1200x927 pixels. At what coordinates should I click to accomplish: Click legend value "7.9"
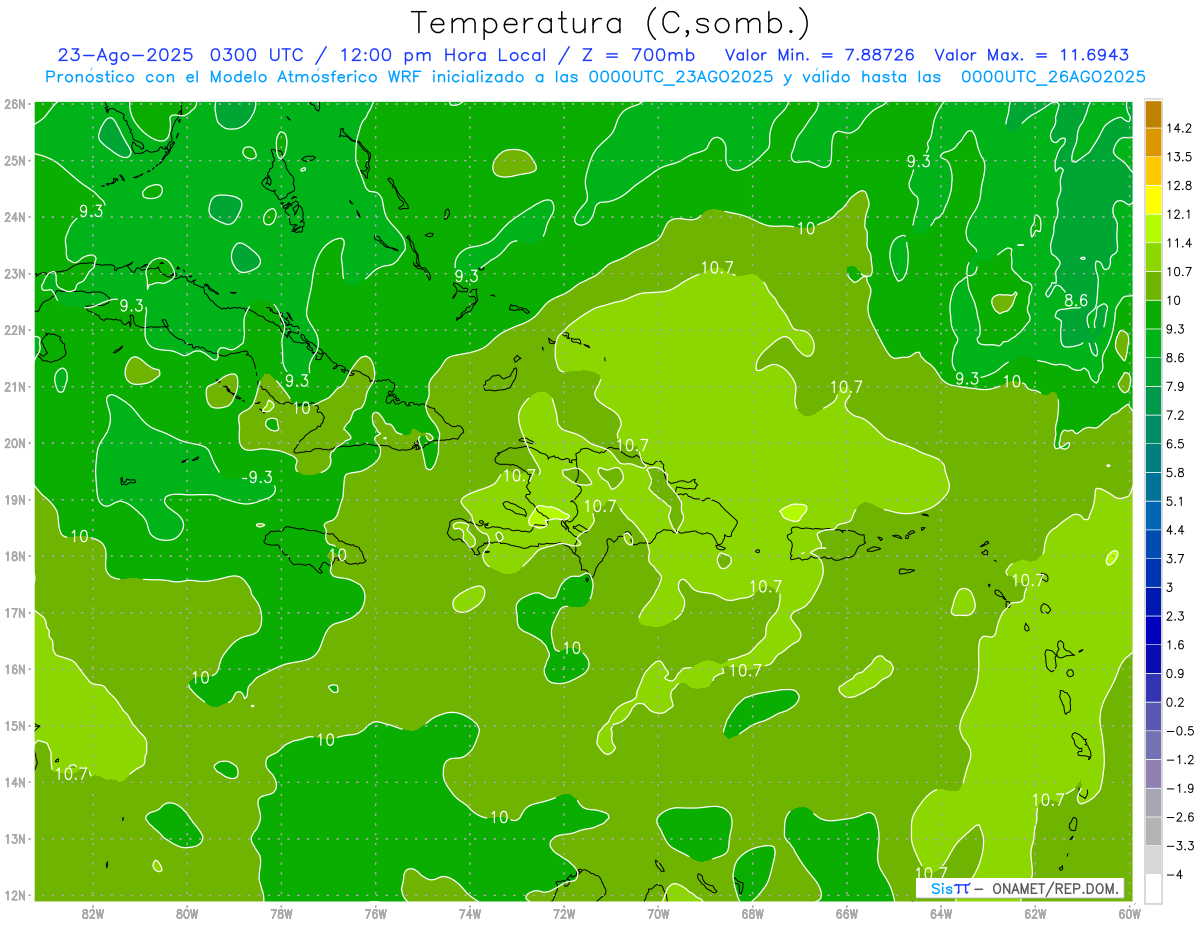click(x=1175, y=386)
